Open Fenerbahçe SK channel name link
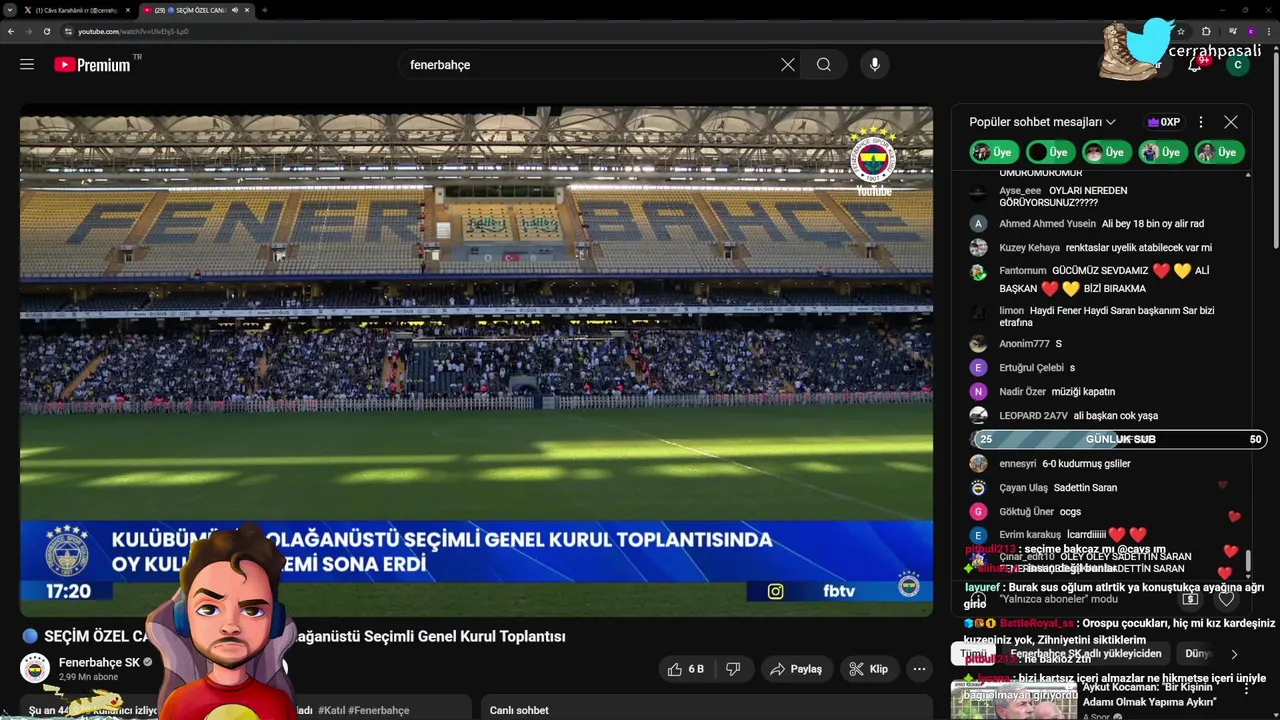 coord(99,662)
